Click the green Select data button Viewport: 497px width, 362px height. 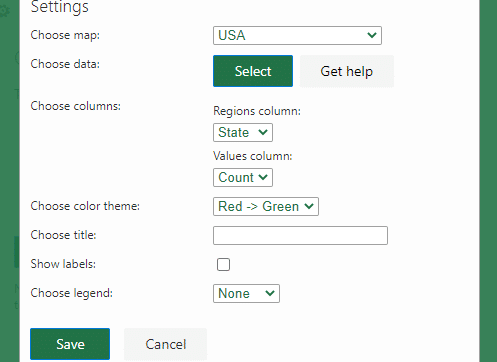point(253,71)
